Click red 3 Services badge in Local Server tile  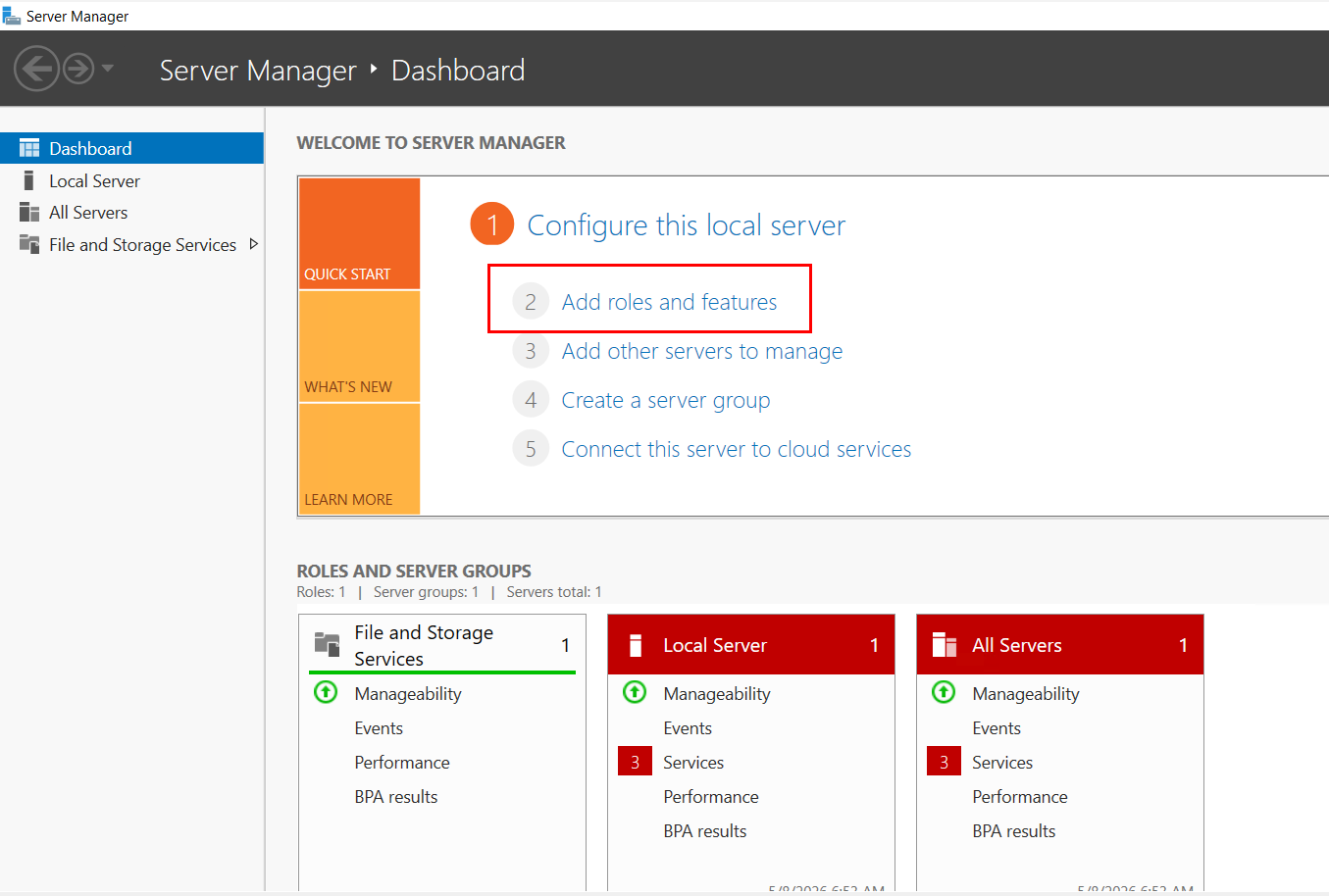point(635,762)
